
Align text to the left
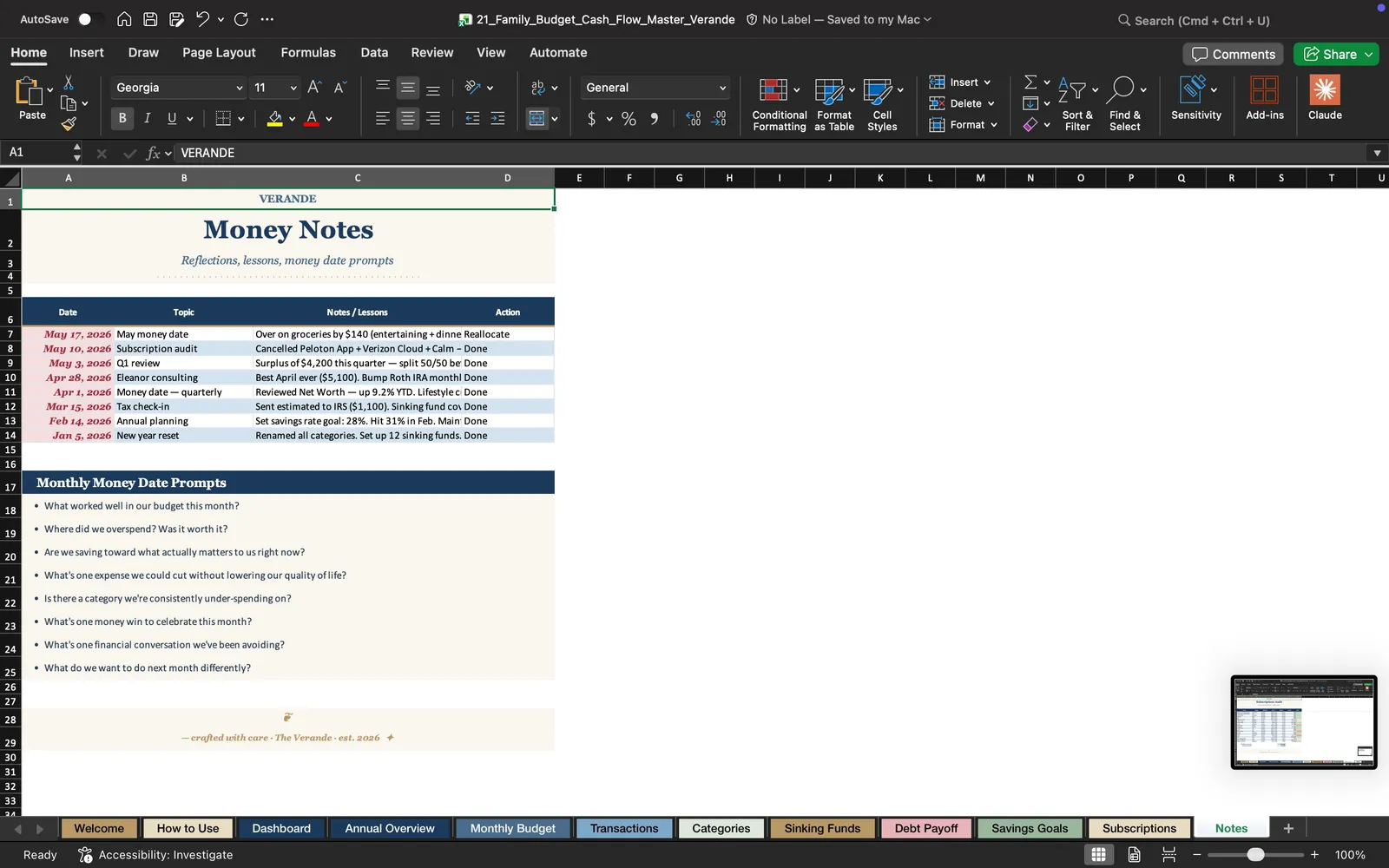(x=382, y=118)
